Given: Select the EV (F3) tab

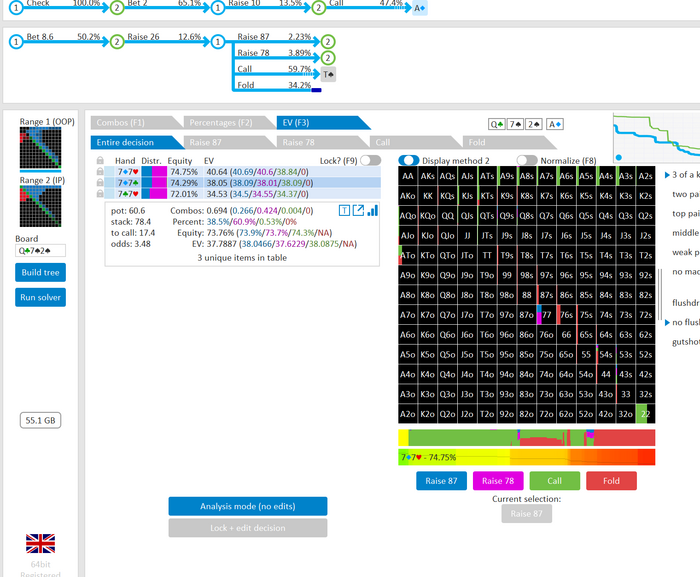Looking at the screenshot, I should click(x=320, y=122).
